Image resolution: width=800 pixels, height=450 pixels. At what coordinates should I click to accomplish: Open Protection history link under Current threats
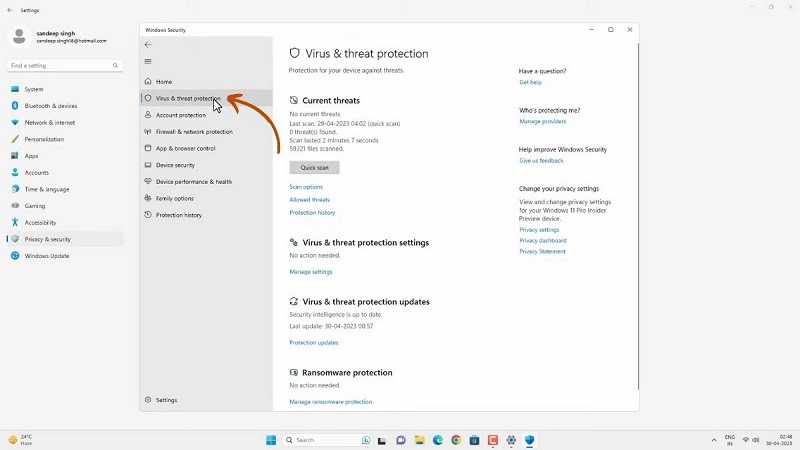pos(312,212)
